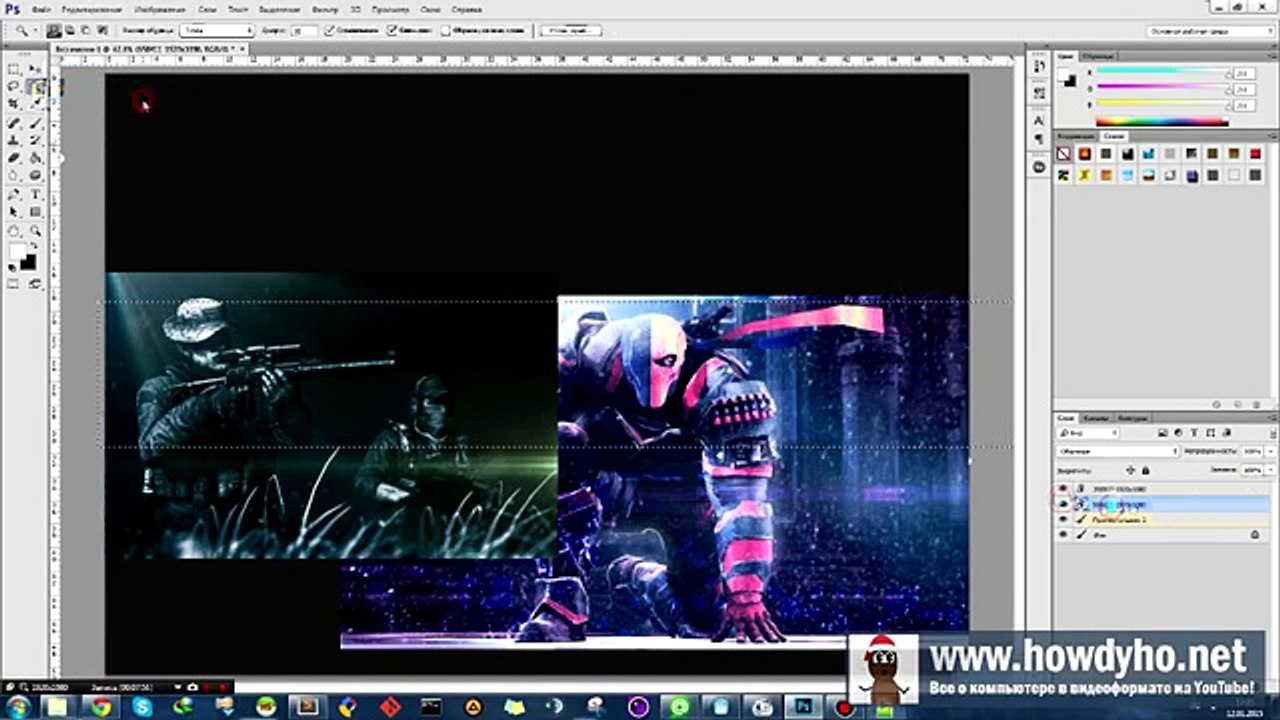Open the Редактирование menu
The width and height of the screenshot is (1280, 720).
pos(92,9)
